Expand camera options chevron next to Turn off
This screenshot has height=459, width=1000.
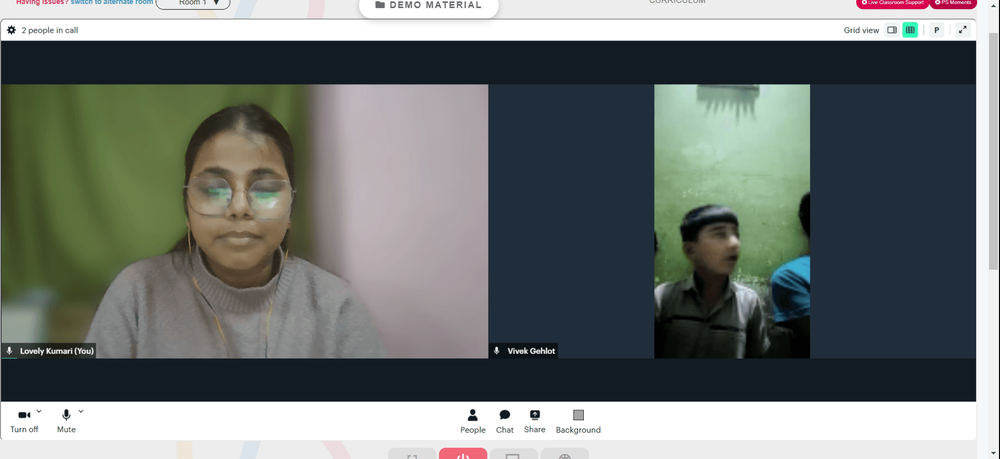(x=39, y=411)
